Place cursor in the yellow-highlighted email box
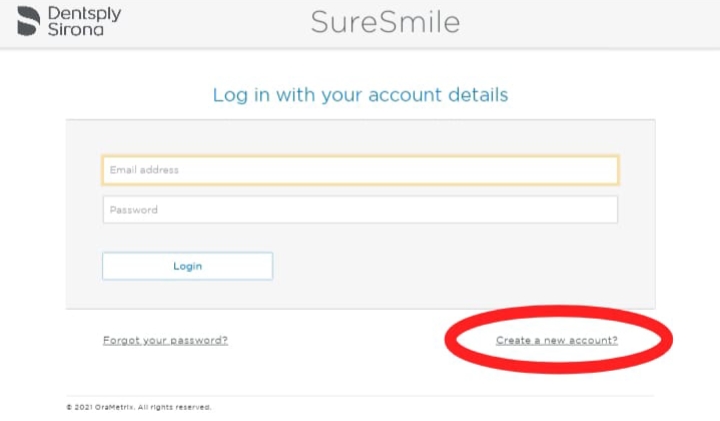The image size is (720, 421). 360,170
